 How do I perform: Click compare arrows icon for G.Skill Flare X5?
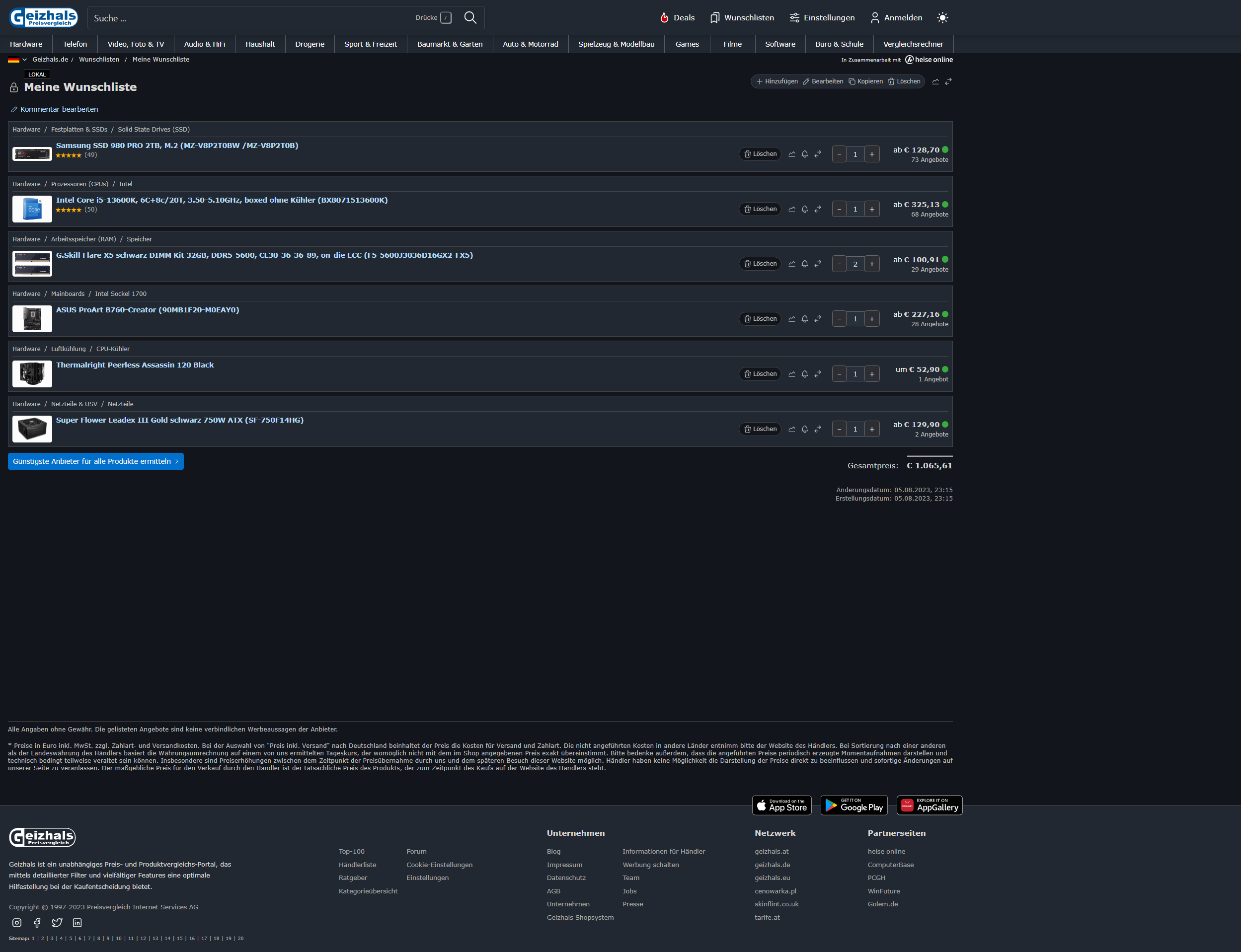[818, 264]
